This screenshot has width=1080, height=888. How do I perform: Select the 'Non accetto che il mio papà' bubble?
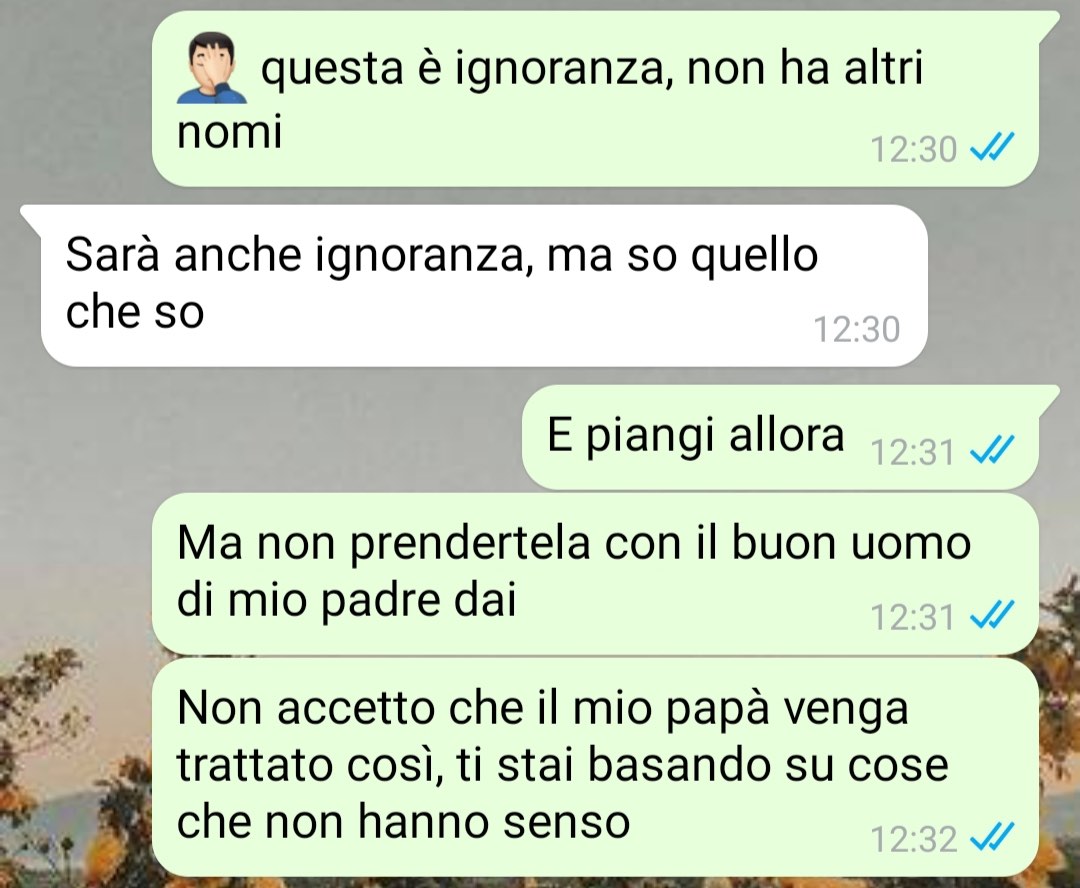pyautogui.click(x=595, y=767)
